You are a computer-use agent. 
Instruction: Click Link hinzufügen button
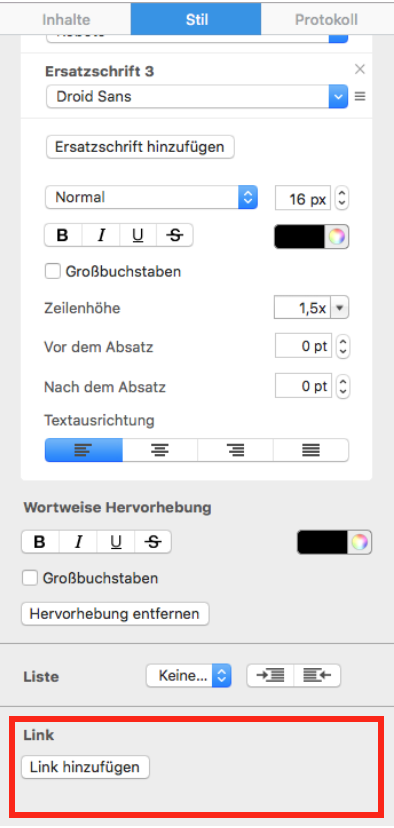85,767
